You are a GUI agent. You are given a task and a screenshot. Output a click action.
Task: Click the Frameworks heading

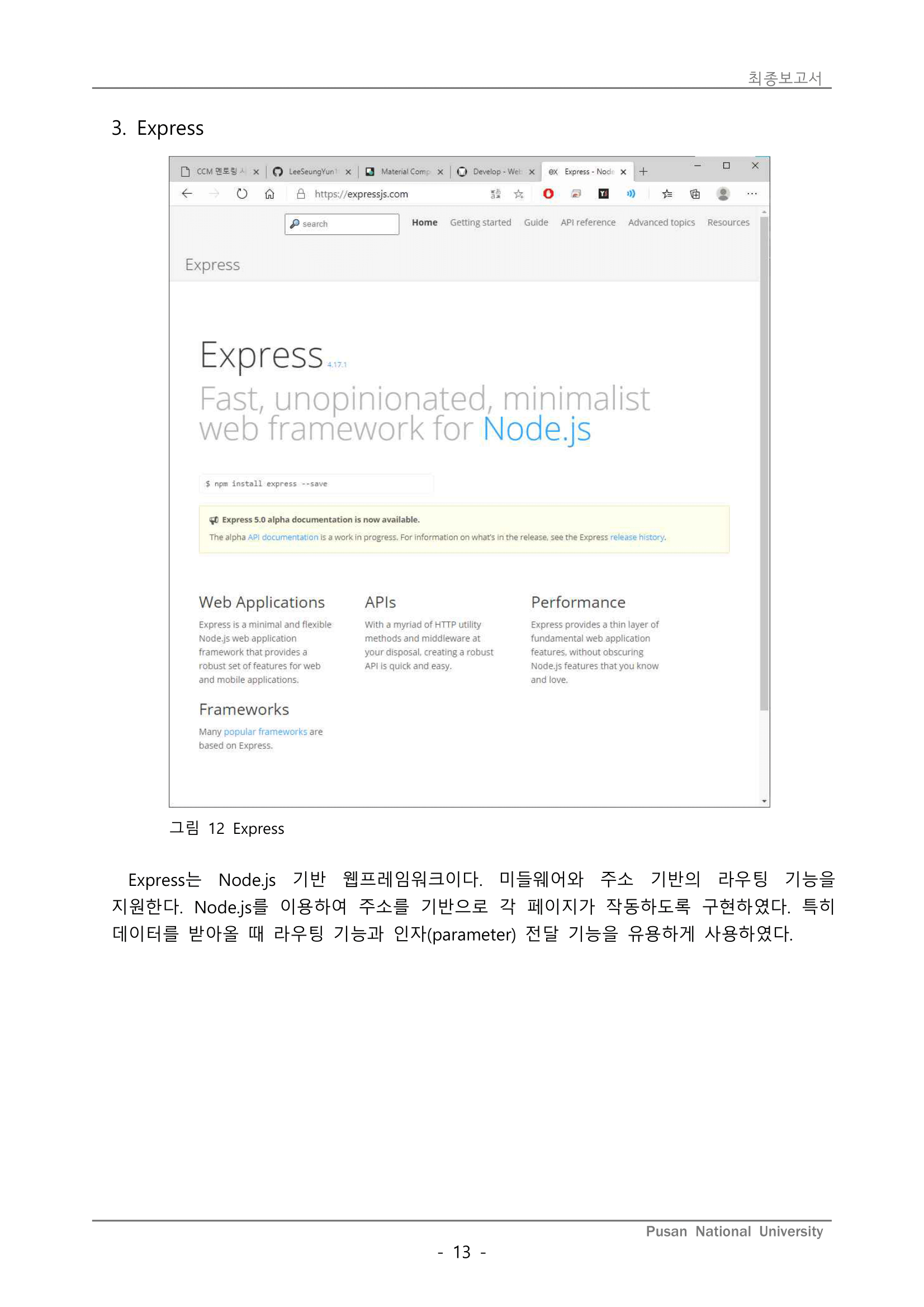[244, 710]
